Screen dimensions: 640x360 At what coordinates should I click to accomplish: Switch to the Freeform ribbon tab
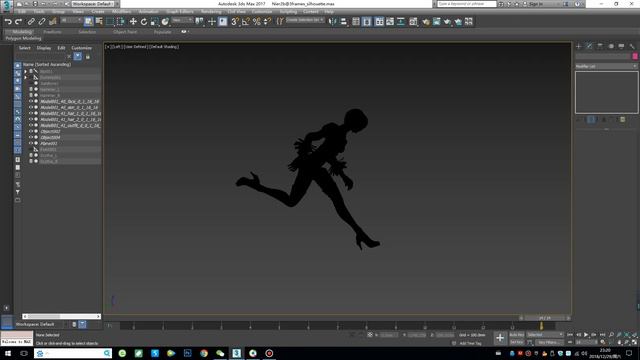[x=52, y=32]
